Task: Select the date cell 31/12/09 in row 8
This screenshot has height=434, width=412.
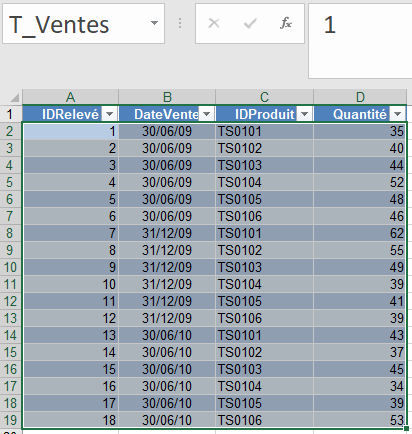Action: (x=167, y=233)
